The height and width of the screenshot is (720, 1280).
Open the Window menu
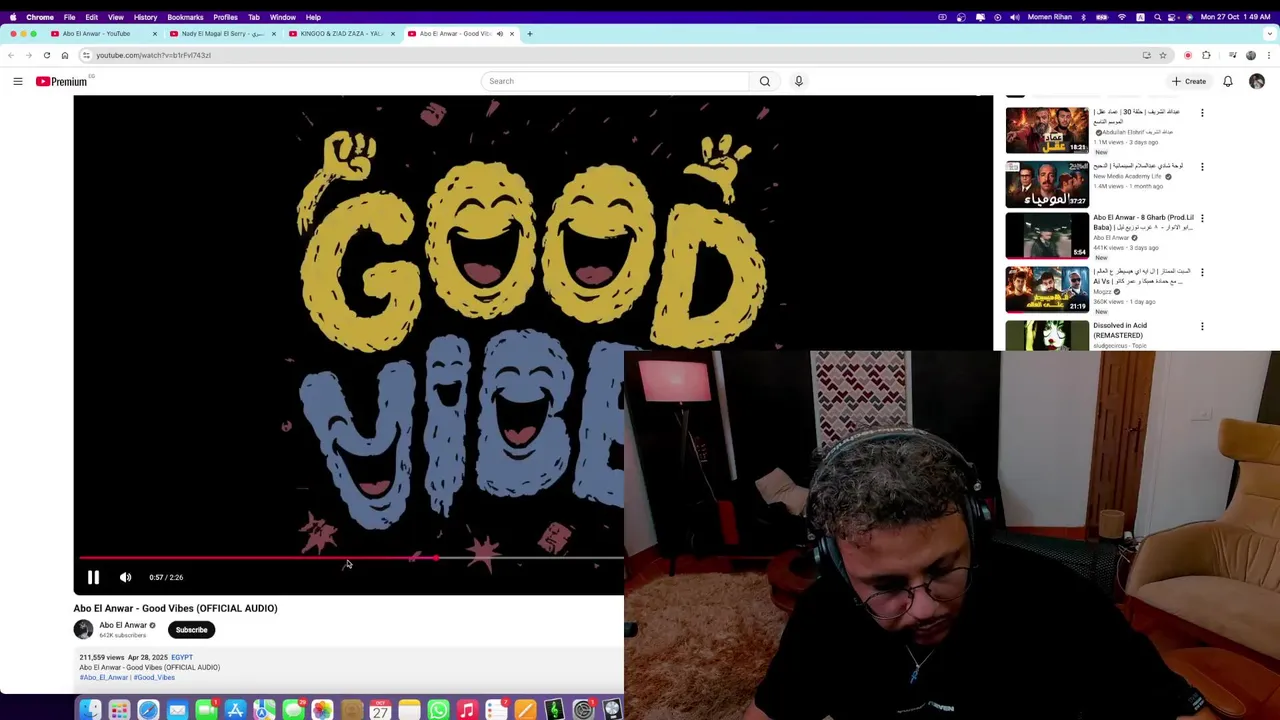(282, 17)
